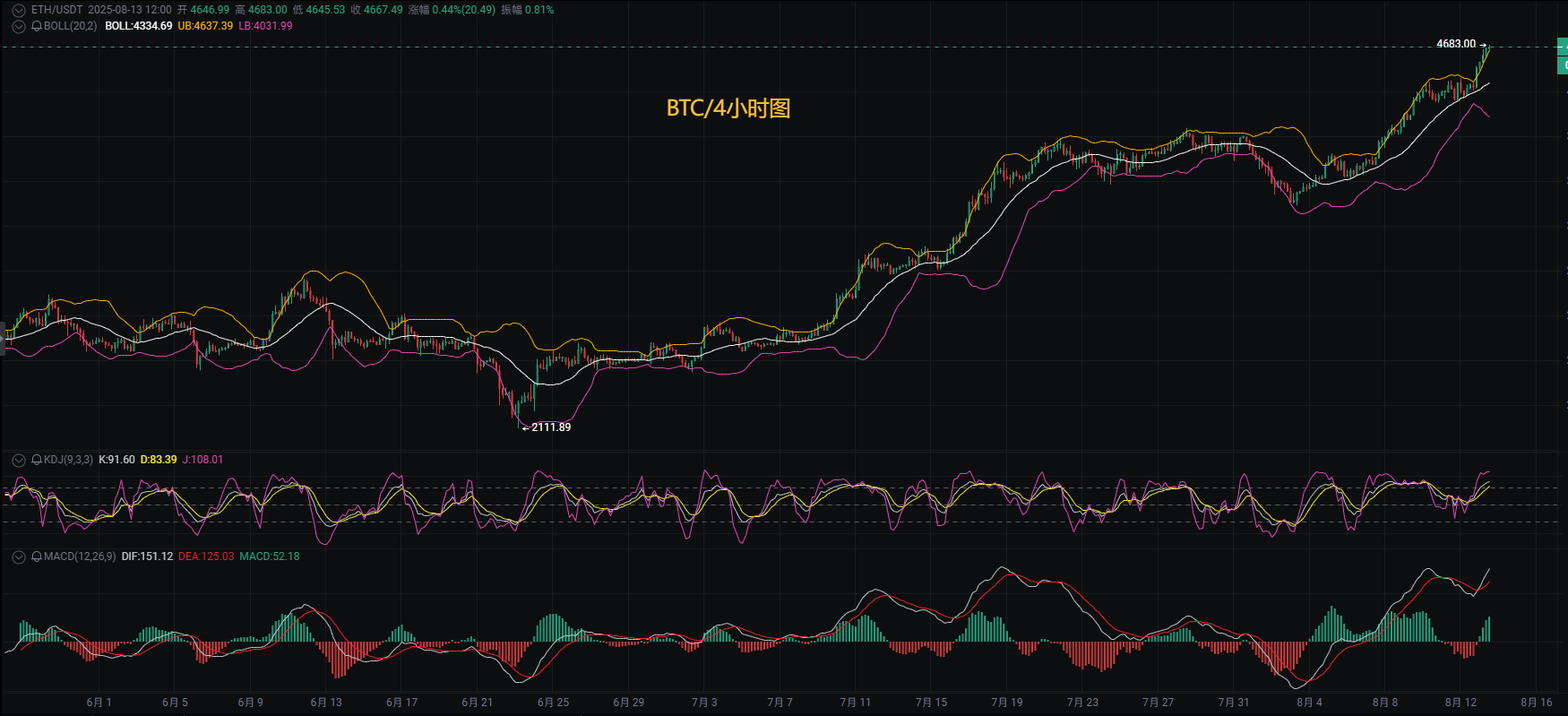This screenshot has height=716, width=1568.
Task: Click the 8月 12 date on time axis
Action: (1461, 703)
